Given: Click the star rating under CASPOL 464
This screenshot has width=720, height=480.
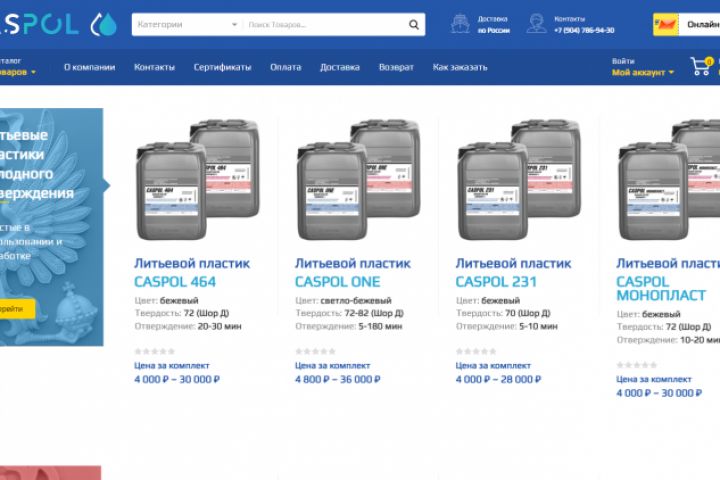Looking at the screenshot, I should click(x=155, y=351).
